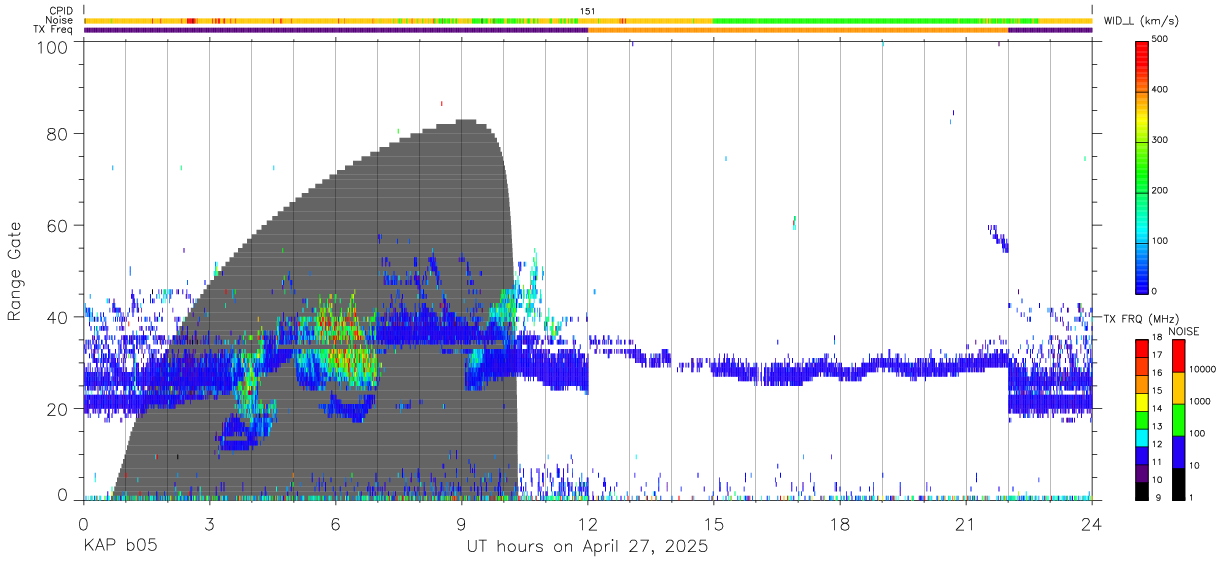Click the noise level color scale bar
This screenshot has width=1228, height=567.
(x=1177, y=420)
